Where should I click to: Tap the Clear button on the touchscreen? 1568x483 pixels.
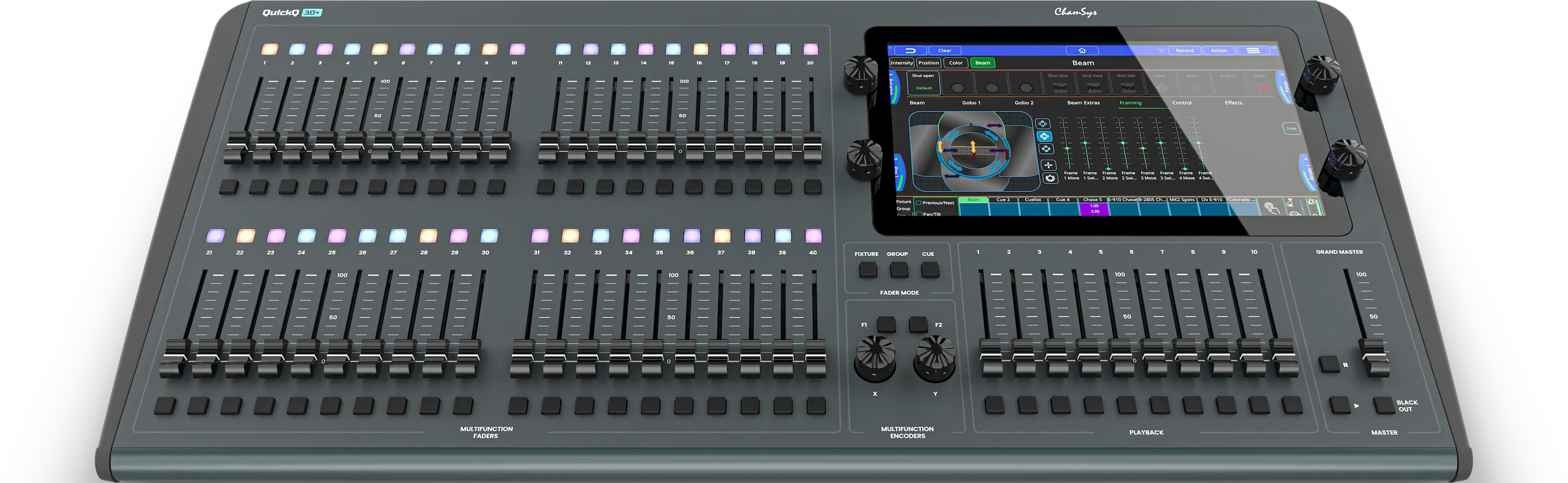coord(944,51)
